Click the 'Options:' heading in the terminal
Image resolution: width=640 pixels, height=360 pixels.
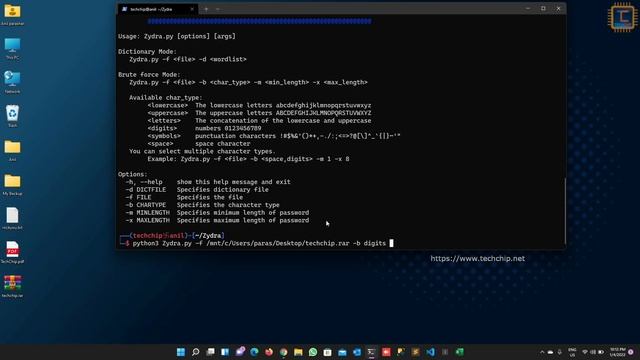[133, 174]
